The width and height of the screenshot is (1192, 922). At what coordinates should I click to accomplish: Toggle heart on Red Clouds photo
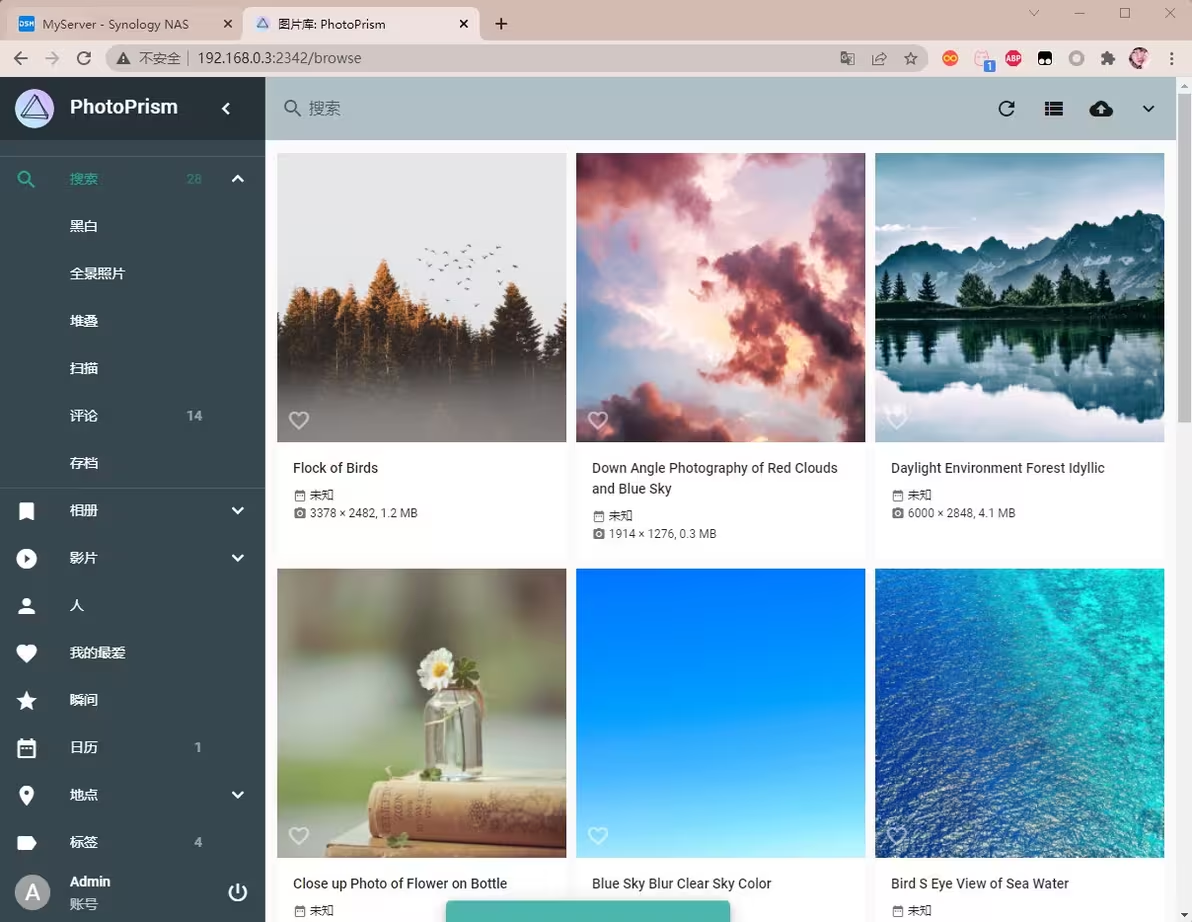coord(597,420)
